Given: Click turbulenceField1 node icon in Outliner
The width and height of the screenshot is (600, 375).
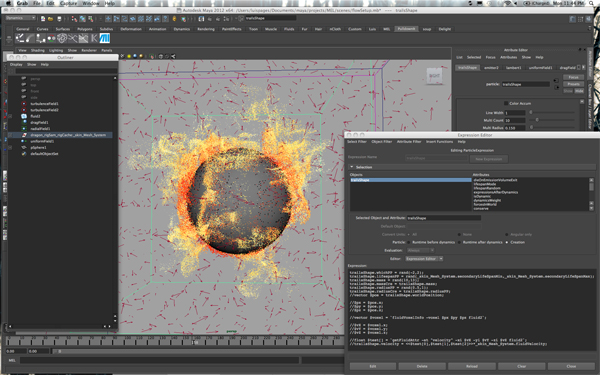Looking at the screenshot, I should coord(24,104).
